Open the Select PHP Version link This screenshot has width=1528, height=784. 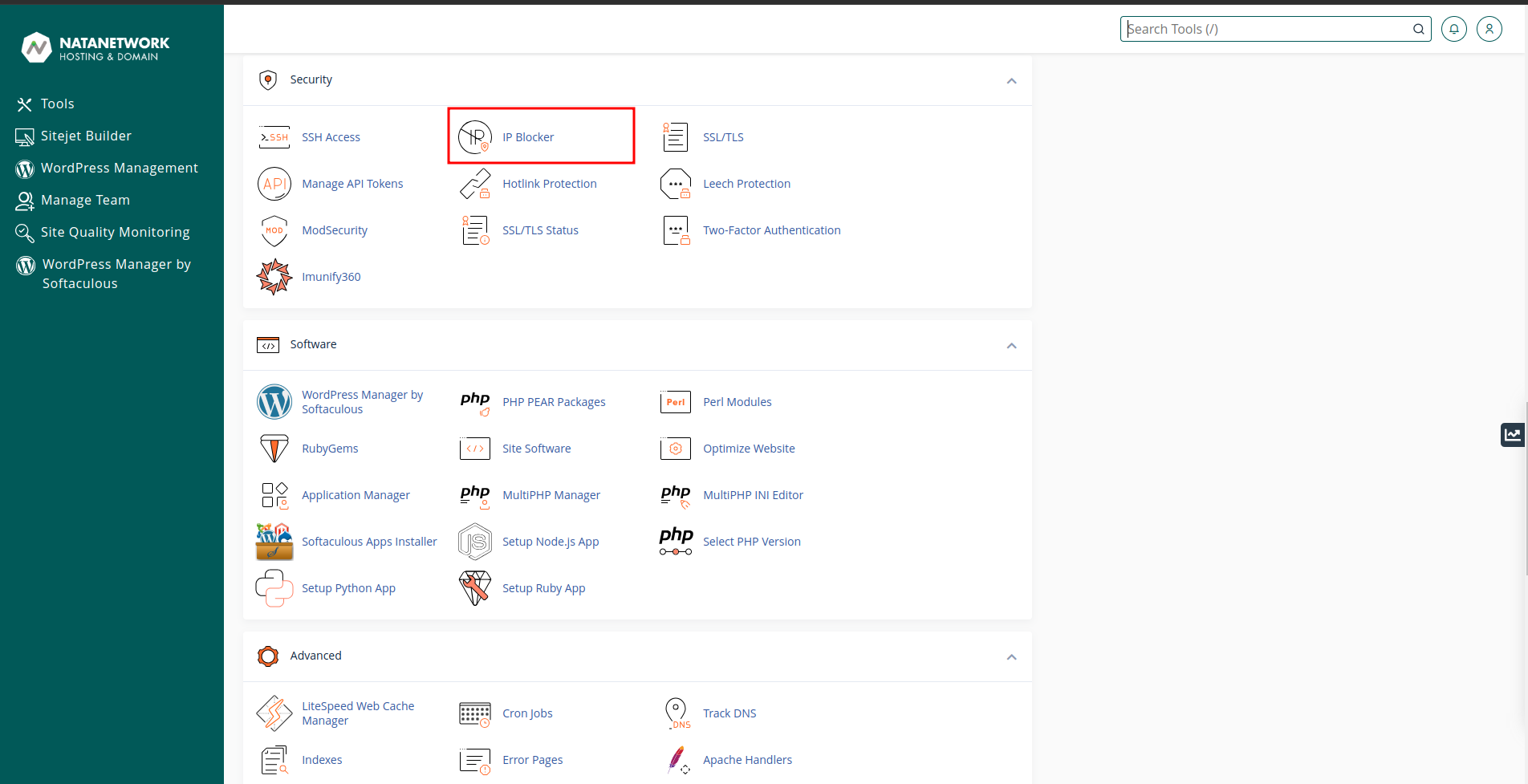752,542
